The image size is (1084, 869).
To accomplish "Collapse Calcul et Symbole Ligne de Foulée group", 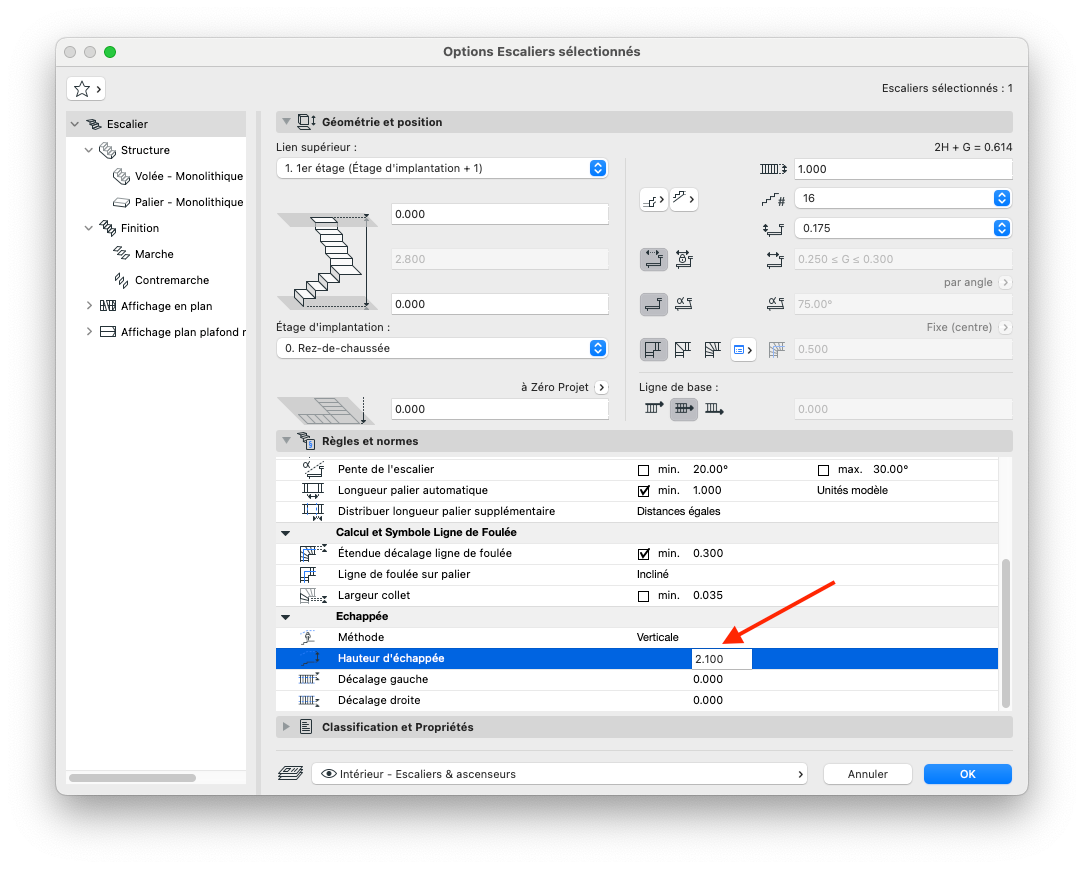I will (286, 533).
